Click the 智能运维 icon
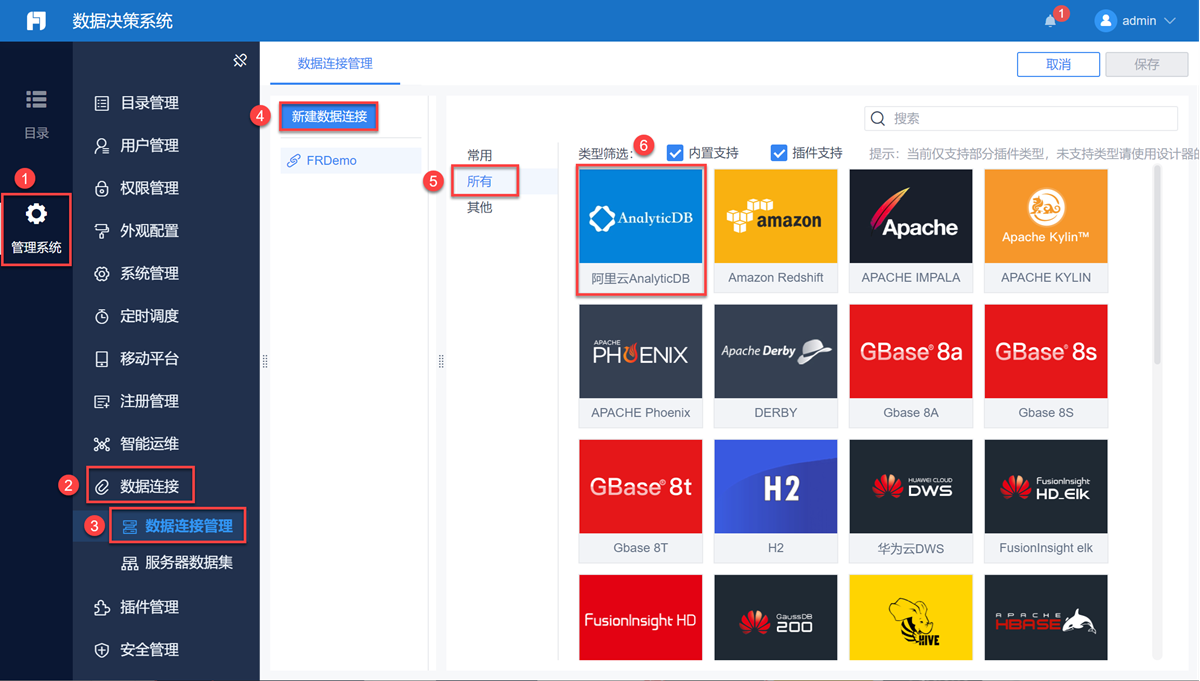 101,444
